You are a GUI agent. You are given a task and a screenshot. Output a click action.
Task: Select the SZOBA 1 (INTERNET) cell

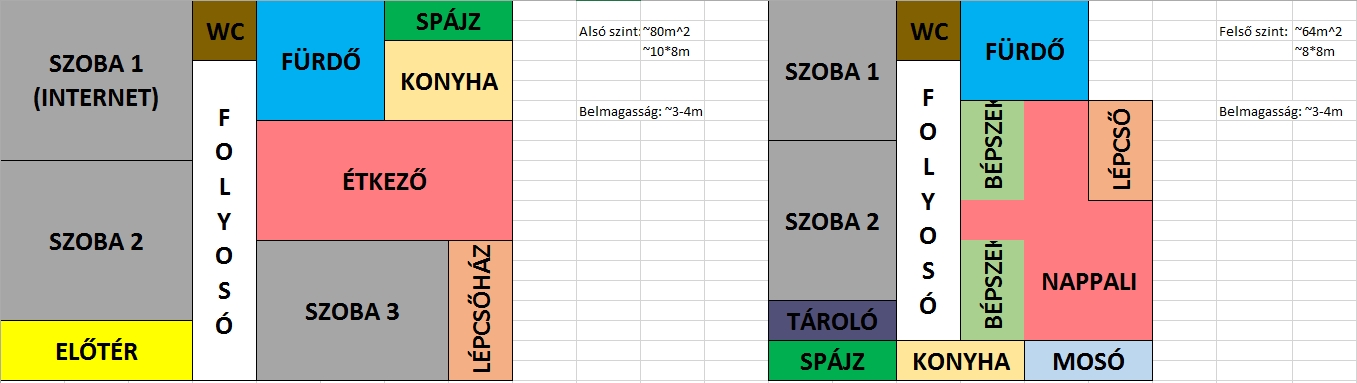(96, 80)
